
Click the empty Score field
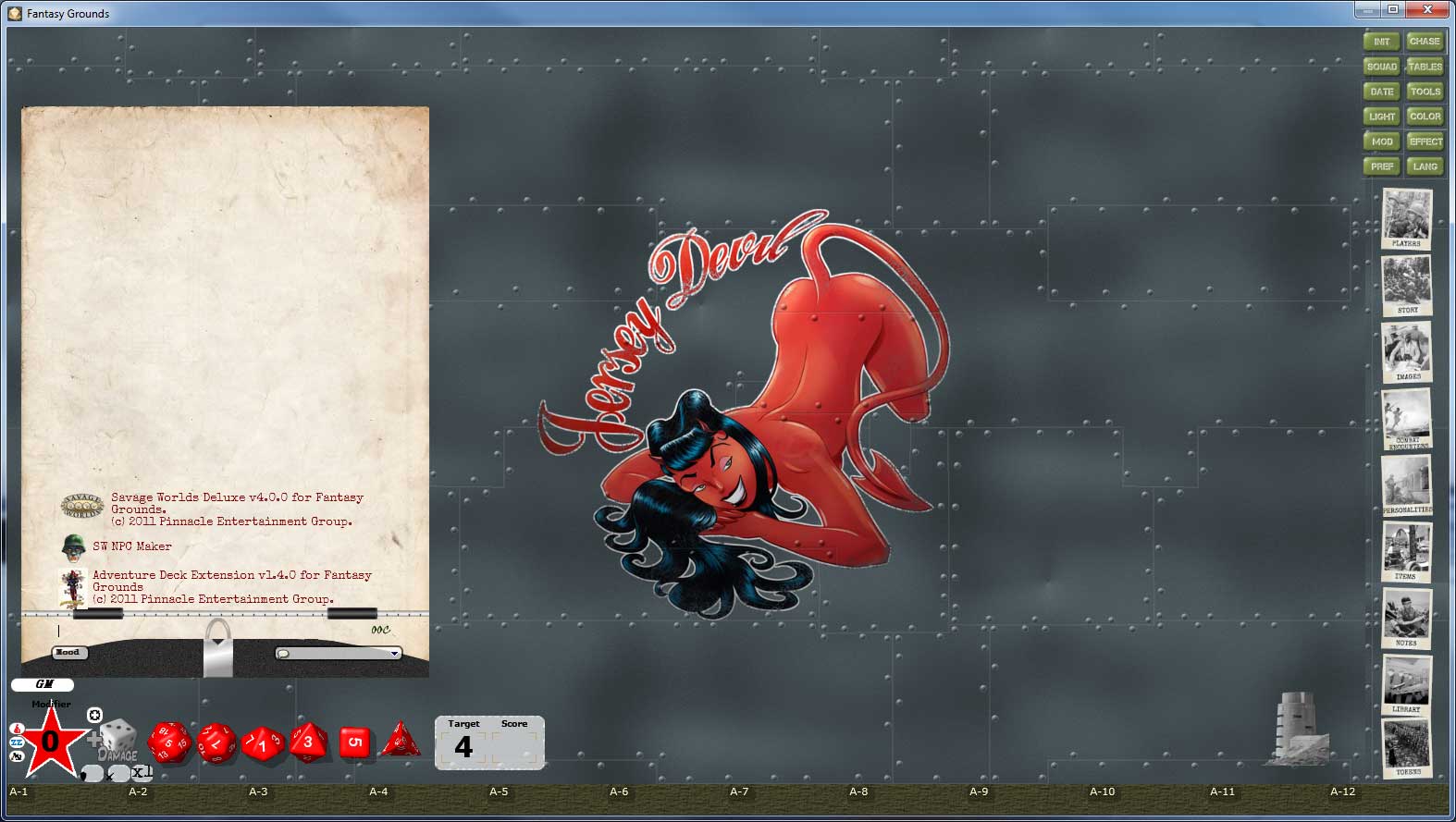click(514, 747)
